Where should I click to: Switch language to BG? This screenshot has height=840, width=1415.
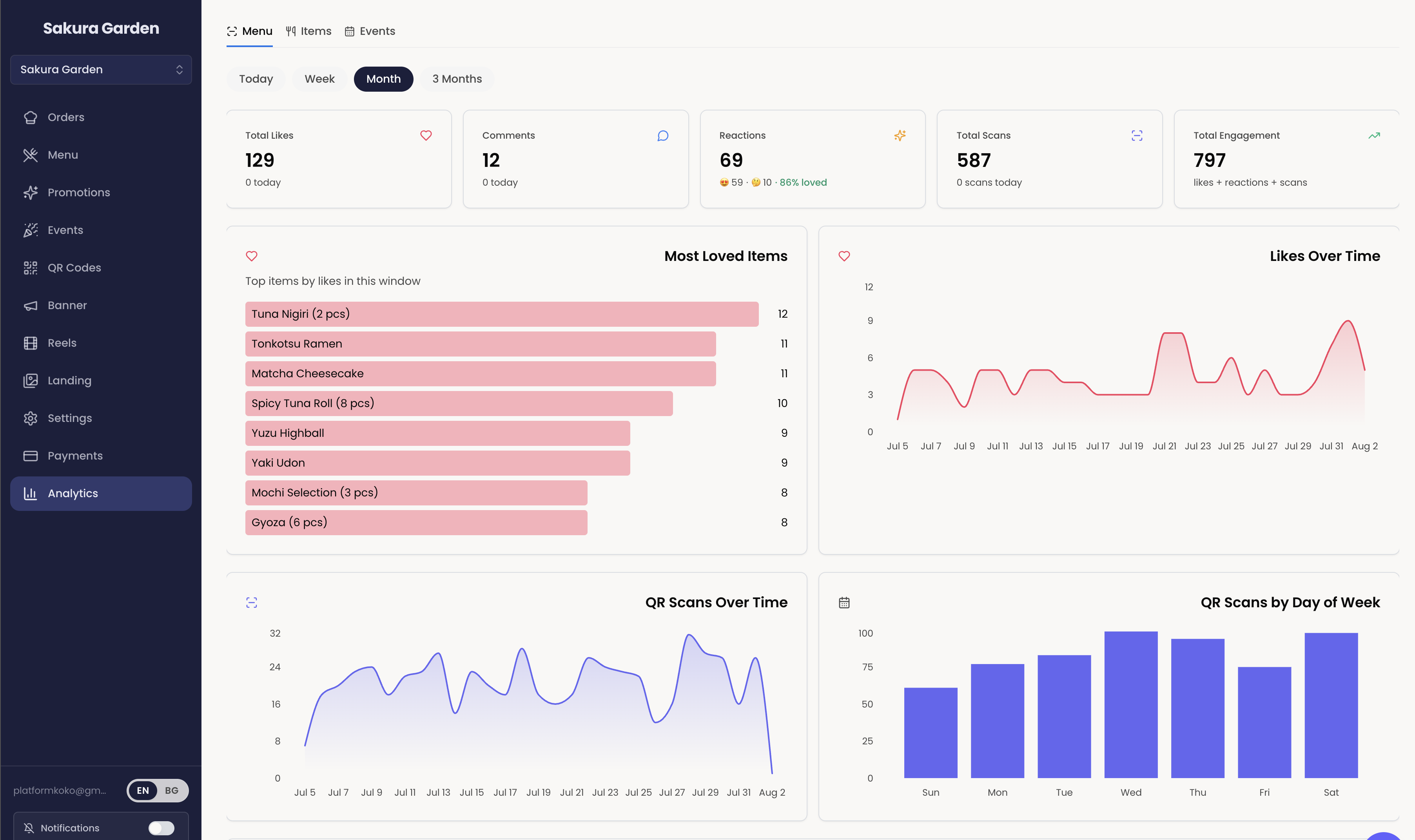coord(172,791)
